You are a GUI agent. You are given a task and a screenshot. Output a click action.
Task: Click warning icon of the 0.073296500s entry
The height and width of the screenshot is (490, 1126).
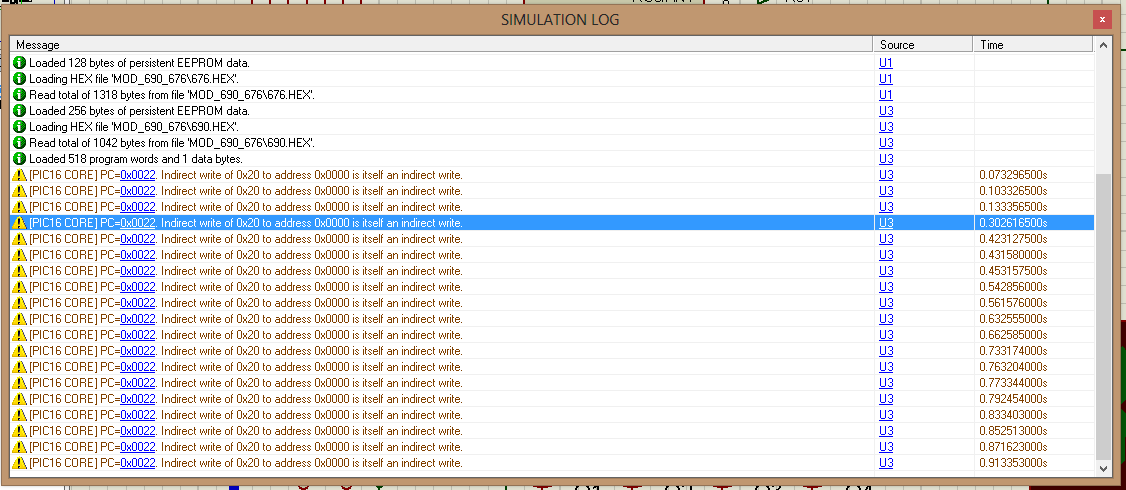19,175
